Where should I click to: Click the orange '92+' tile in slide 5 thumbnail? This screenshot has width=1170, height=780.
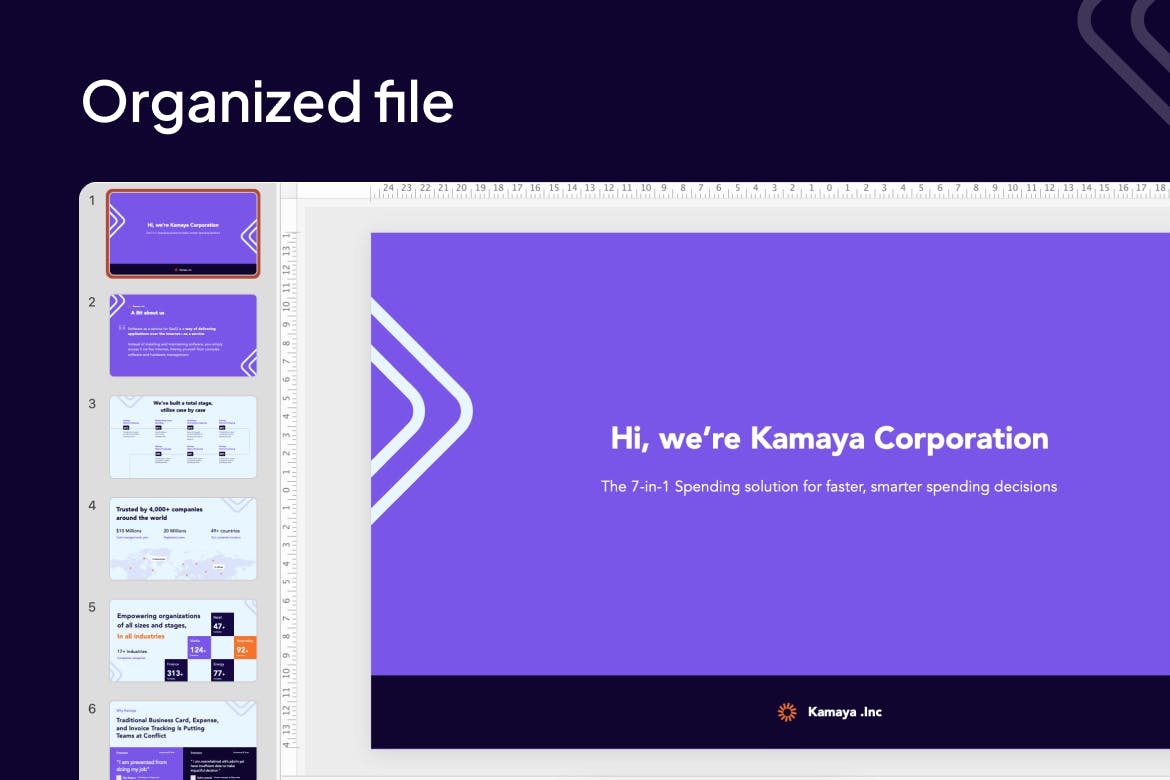(245, 648)
